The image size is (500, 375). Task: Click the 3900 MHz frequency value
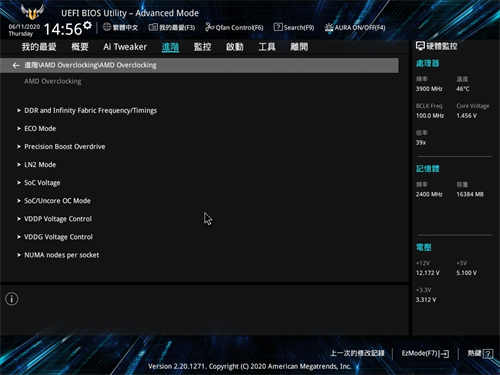429,89
